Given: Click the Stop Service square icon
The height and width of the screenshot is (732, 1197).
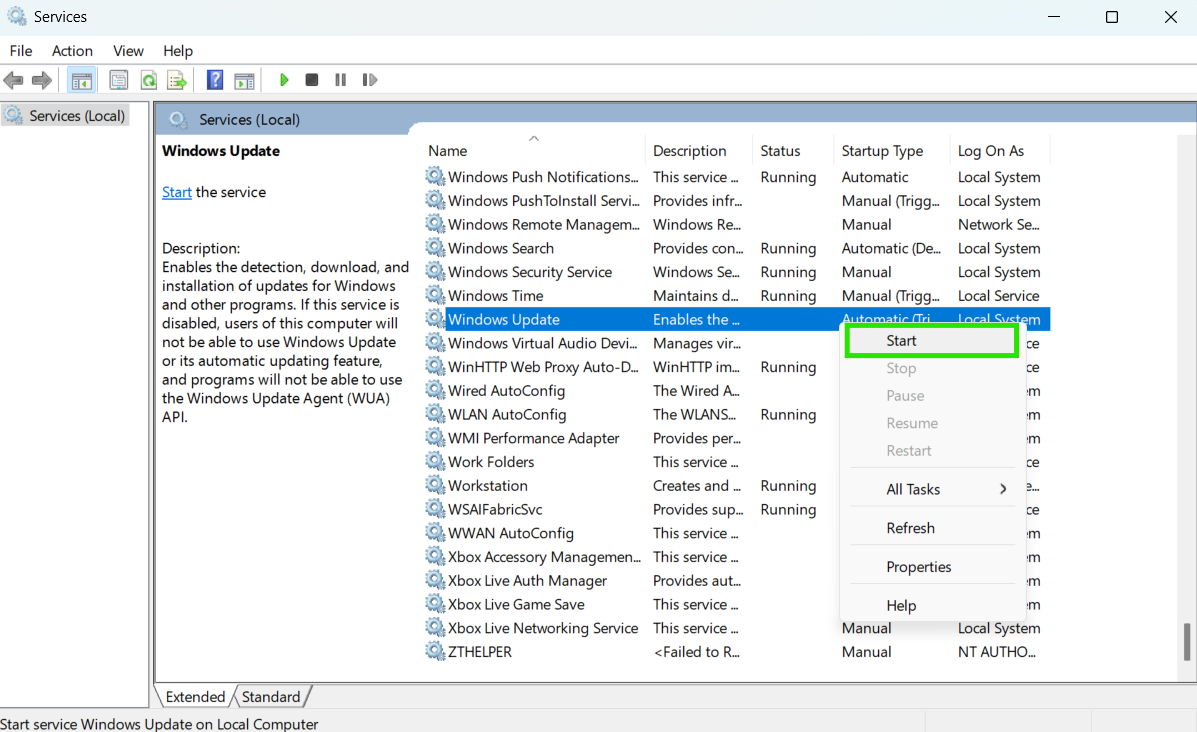Looking at the screenshot, I should (311, 79).
